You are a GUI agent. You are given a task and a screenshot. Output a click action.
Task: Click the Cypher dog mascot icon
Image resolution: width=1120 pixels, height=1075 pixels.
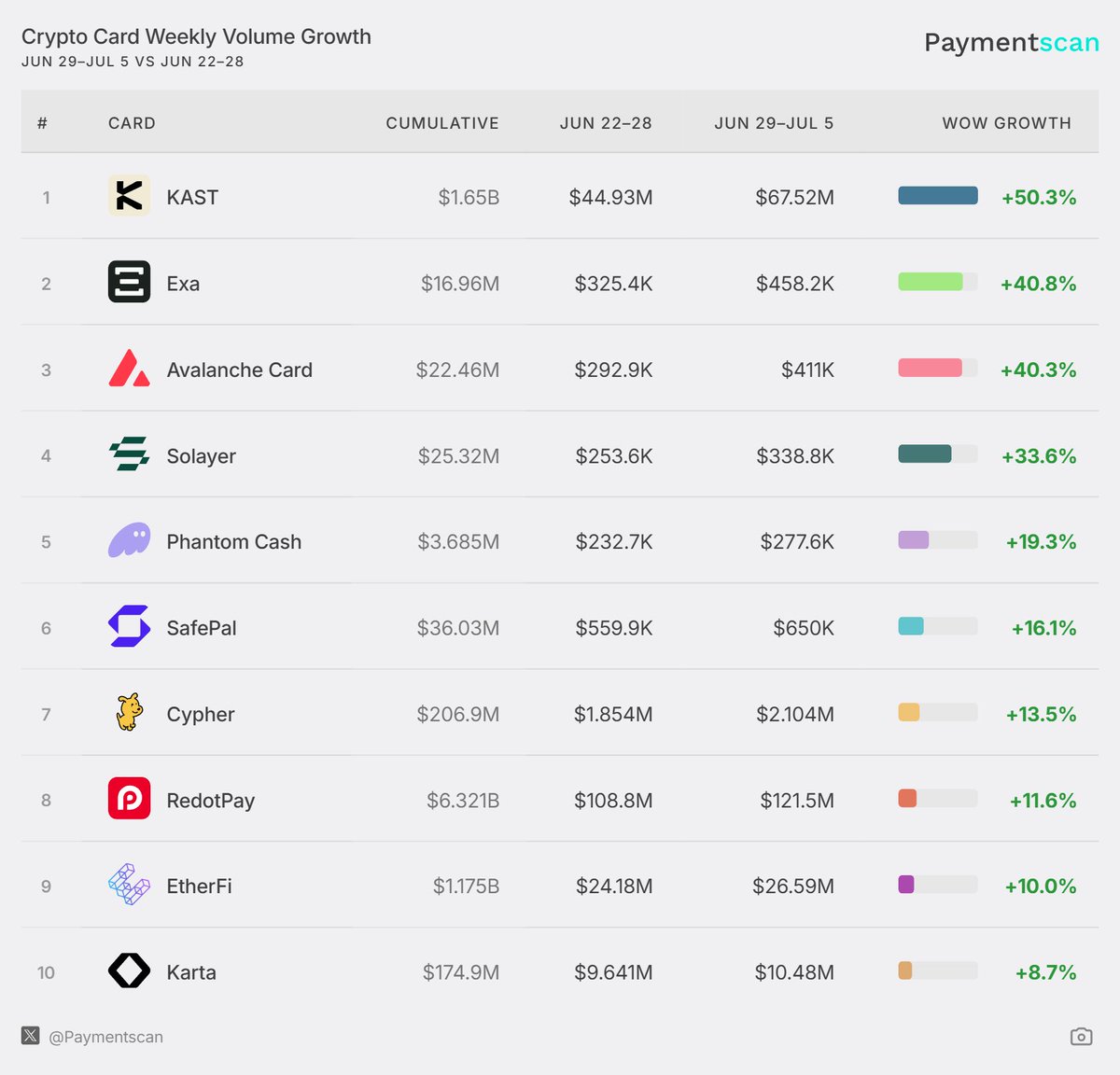pos(129,713)
